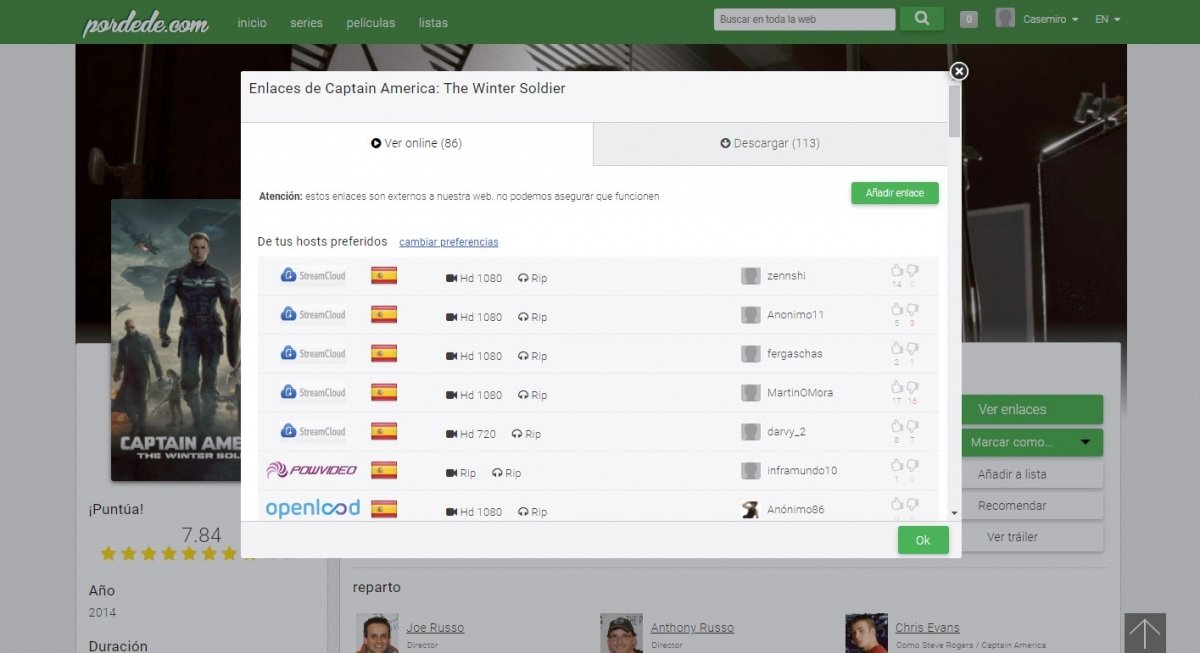The height and width of the screenshot is (653, 1200).
Task: Like darvy_2's Hd 720 link
Action: tap(897, 426)
